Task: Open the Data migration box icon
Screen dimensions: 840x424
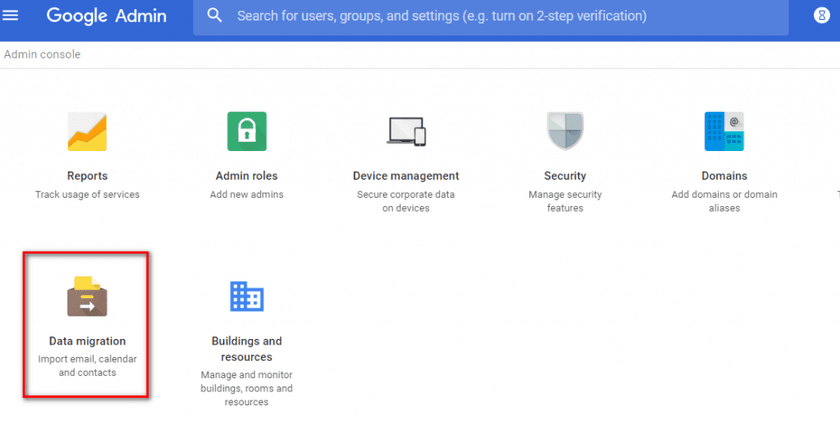Action: [x=87, y=297]
